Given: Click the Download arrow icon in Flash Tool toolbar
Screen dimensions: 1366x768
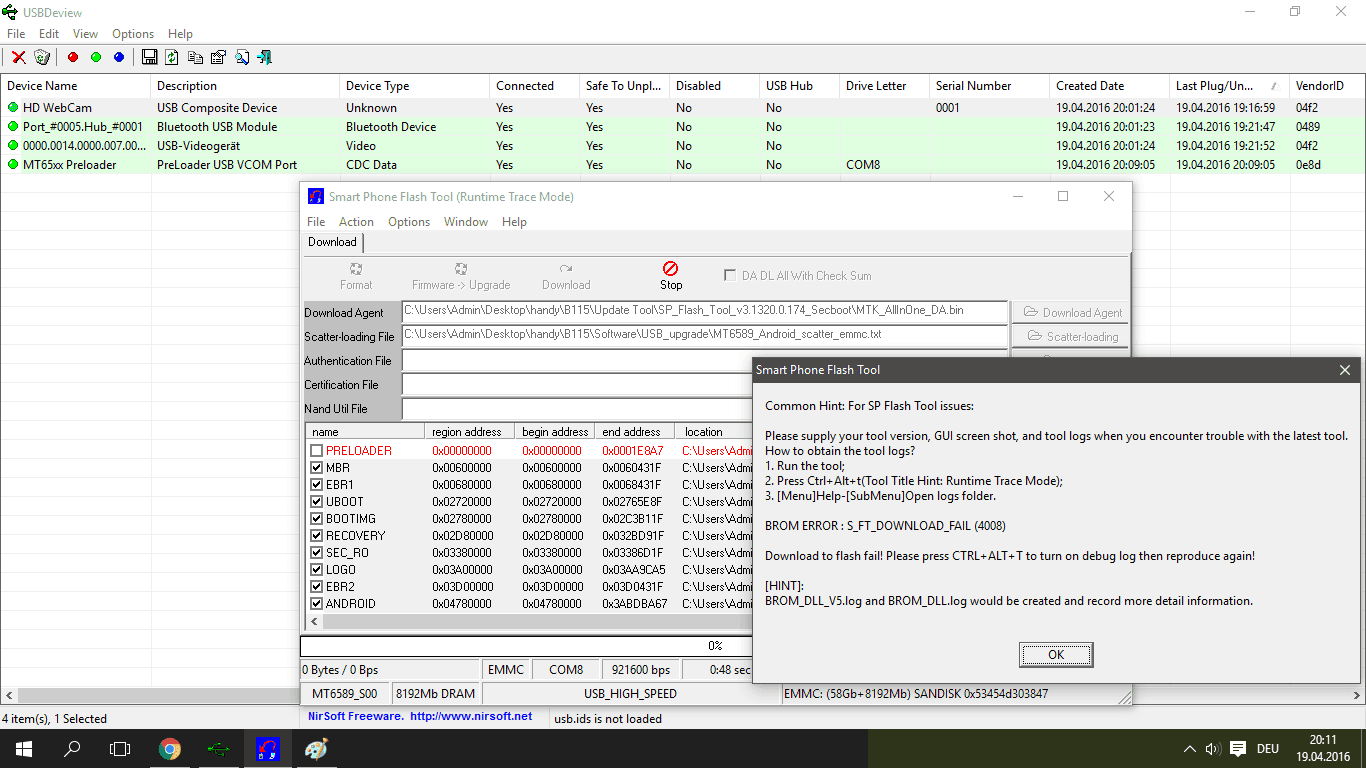Looking at the screenshot, I should [566, 269].
